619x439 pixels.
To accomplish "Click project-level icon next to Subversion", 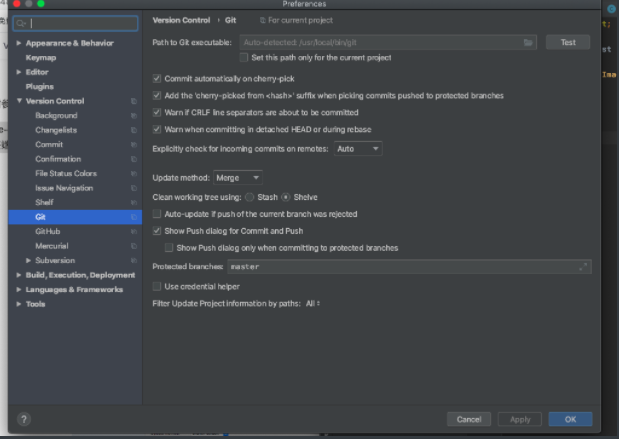I will pos(134,261).
